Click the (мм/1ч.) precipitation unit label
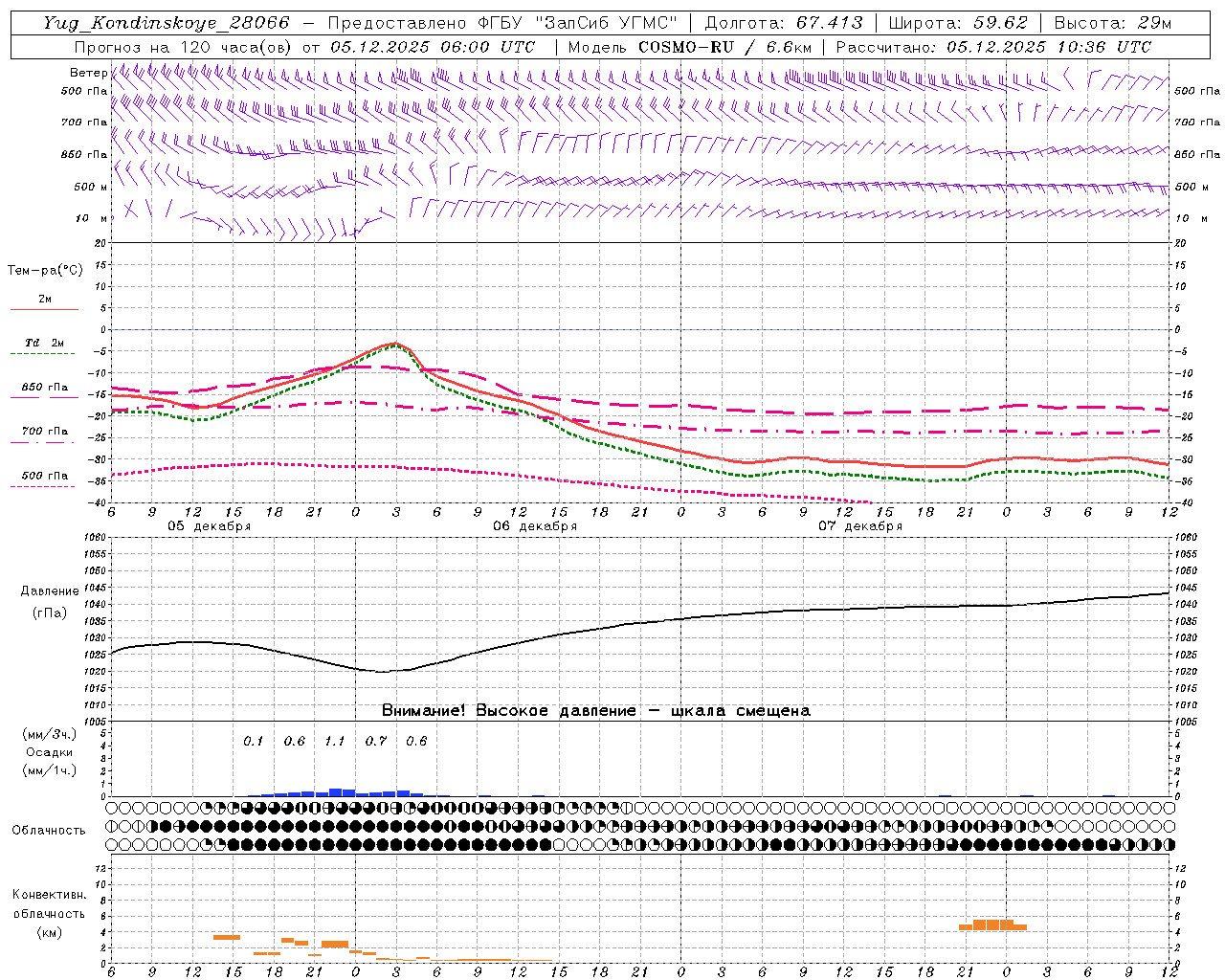1225x980 pixels. point(49,770)
